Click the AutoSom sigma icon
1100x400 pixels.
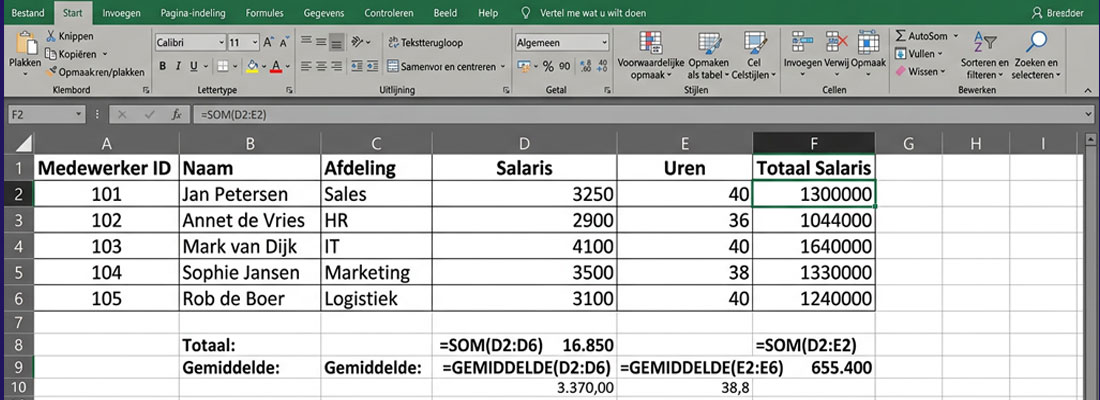coord(901,36)
